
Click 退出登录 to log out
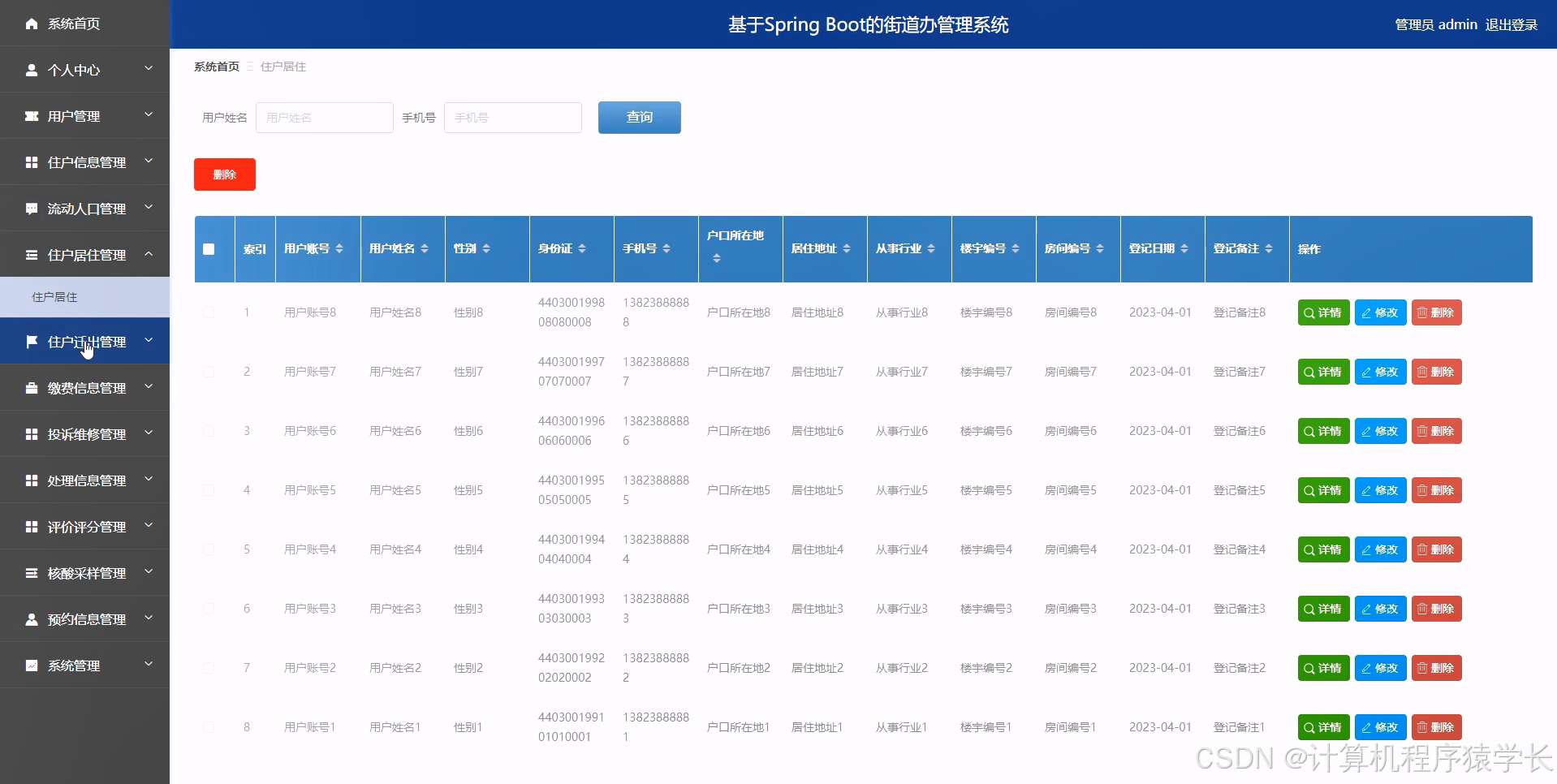point(1512,24)
